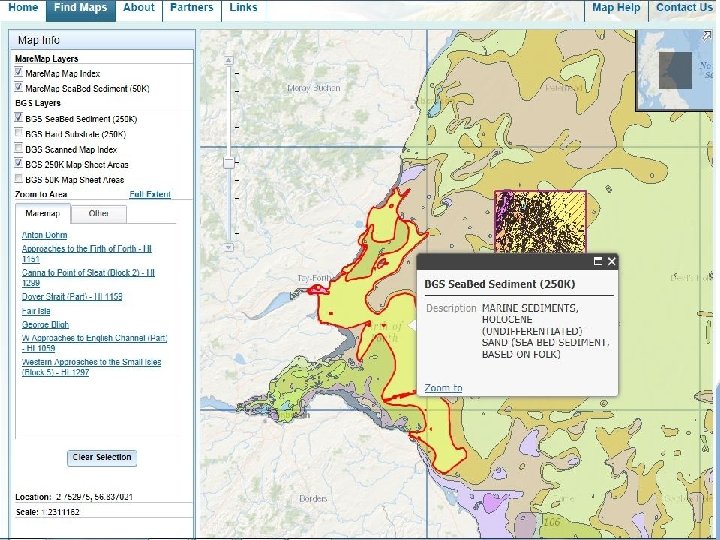This screenshot has height=540, width=720.
Task: Click the popup Description text
Action: tap(546, 331)
